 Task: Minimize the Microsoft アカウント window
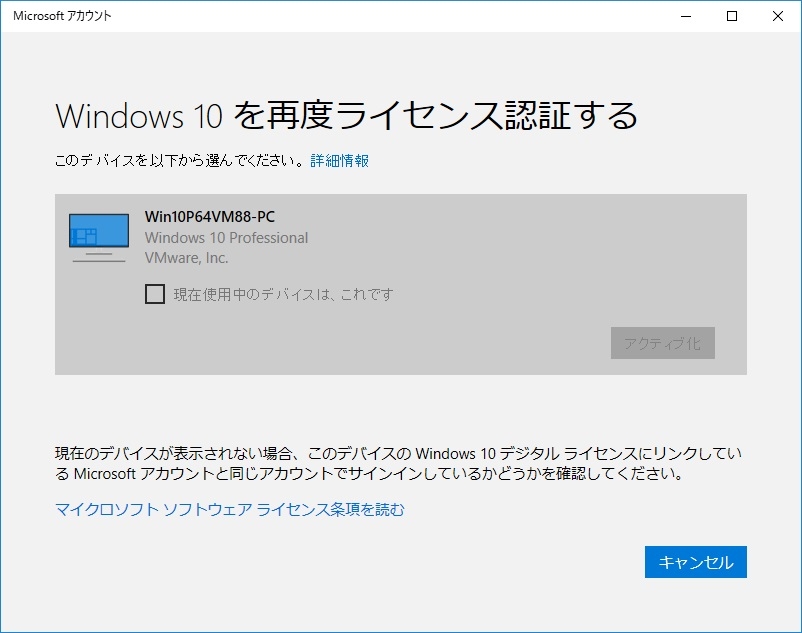pyautogui.click(x=686, y=16)
